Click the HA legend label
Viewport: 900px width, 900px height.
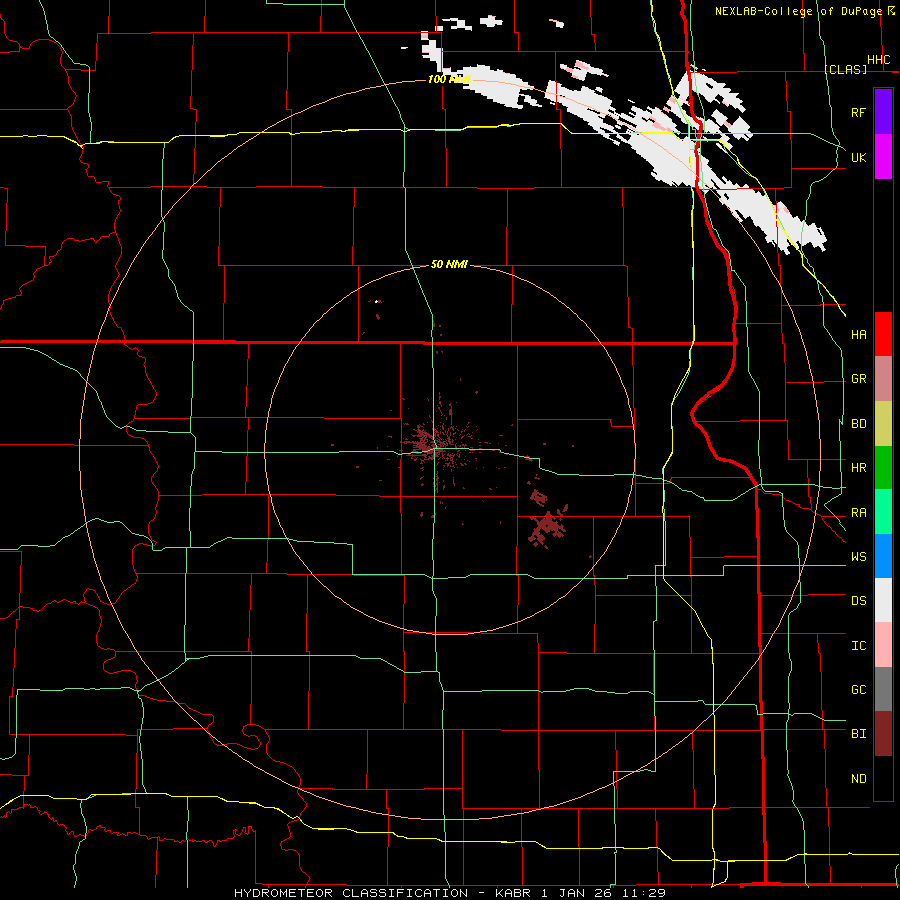pyautogui.click(x=859, y=335)
